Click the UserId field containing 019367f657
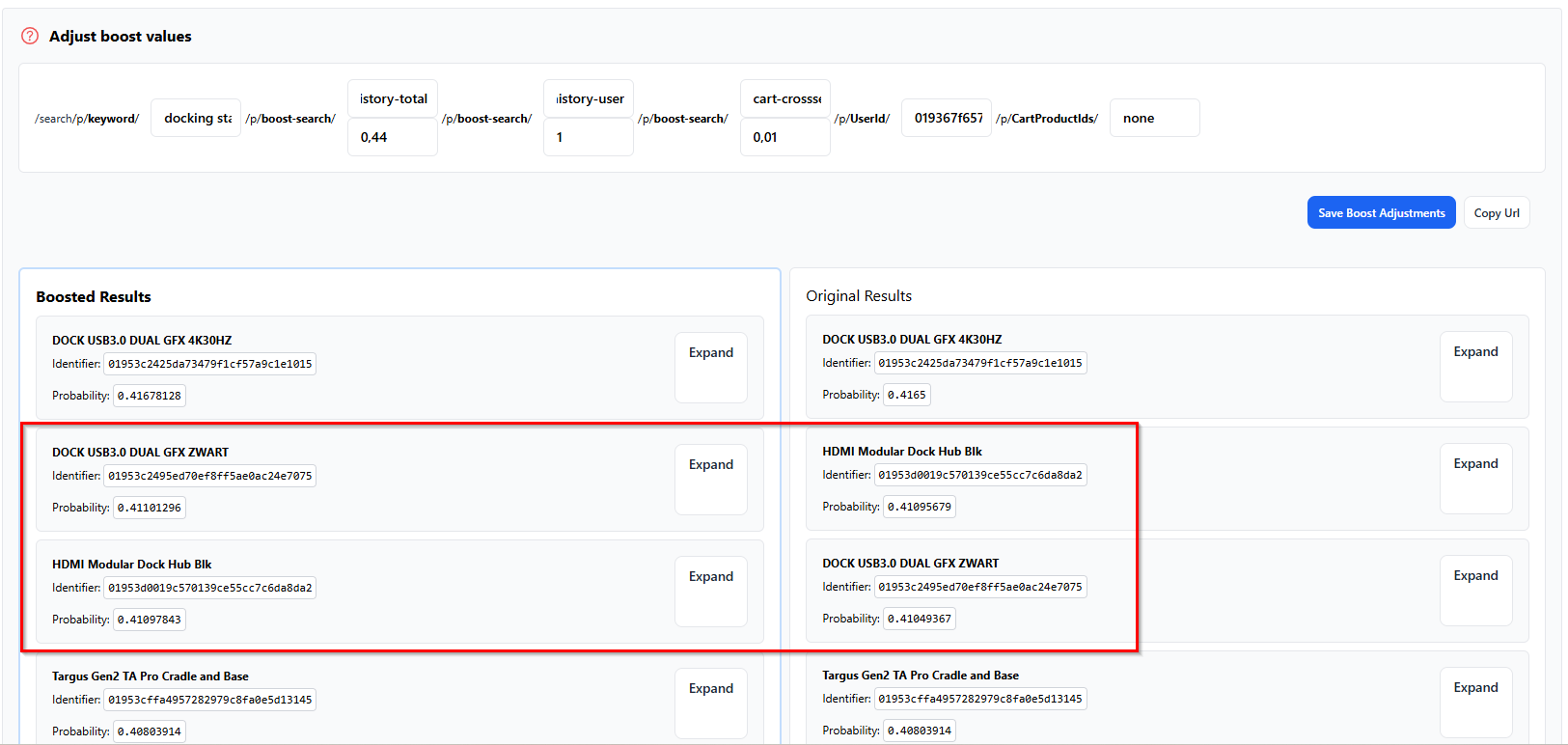The width and height of the screenshot is (1568, 745). (947, 118)
